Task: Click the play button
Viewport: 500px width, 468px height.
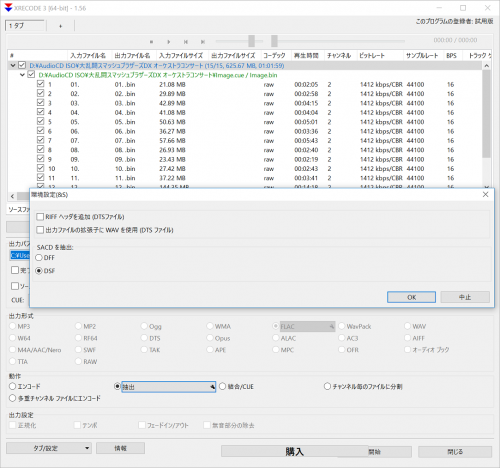Action: tap(169, 42)
